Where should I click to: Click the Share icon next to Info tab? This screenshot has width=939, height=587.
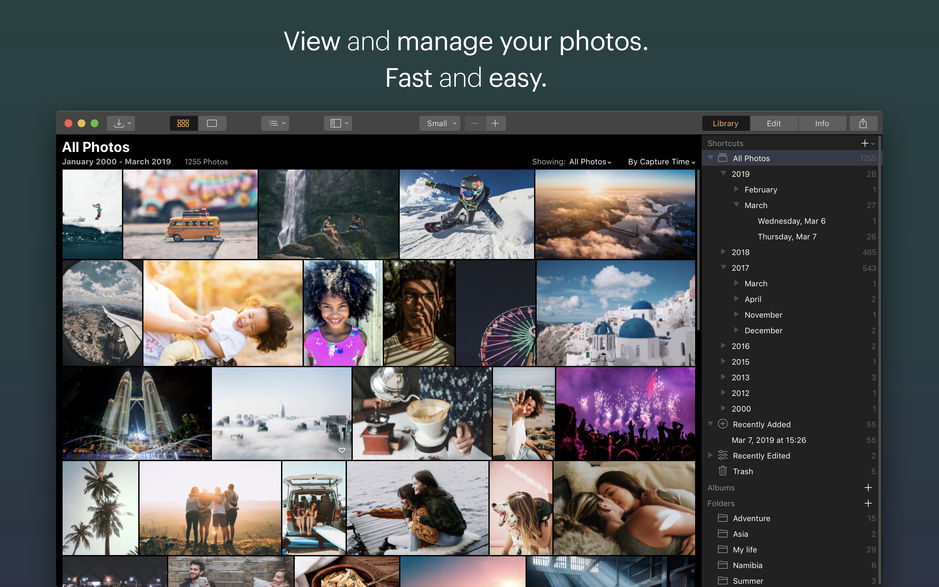pyautogui.click(x=862, y=122)
